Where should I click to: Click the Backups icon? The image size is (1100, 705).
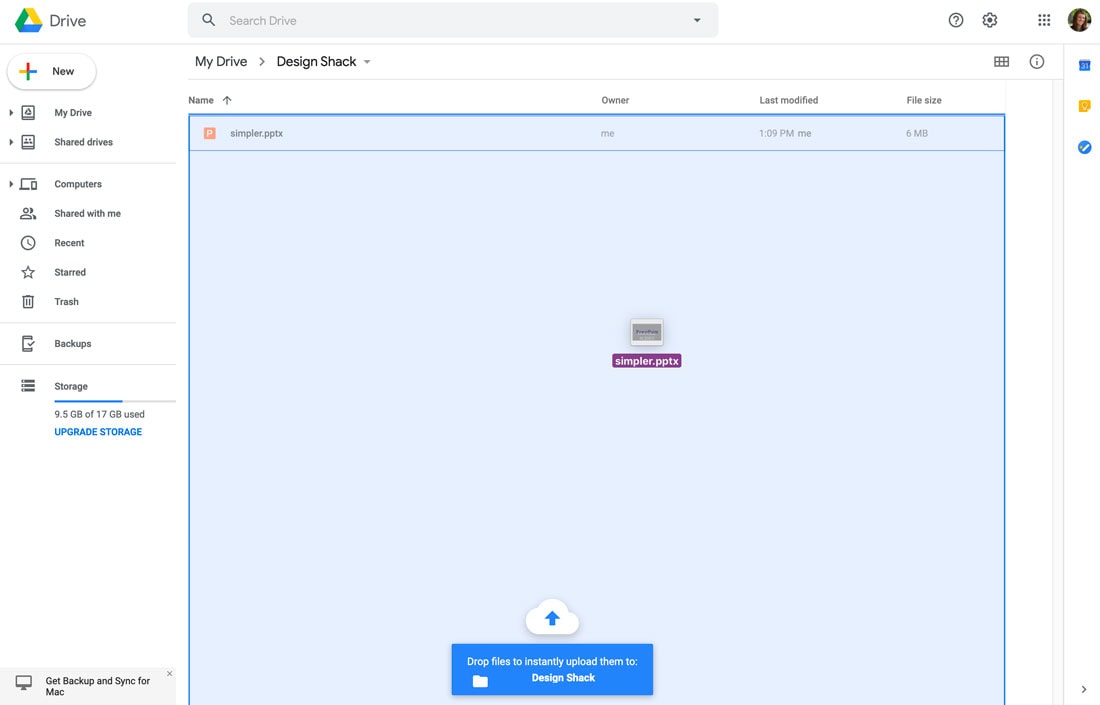click(28, 344)
